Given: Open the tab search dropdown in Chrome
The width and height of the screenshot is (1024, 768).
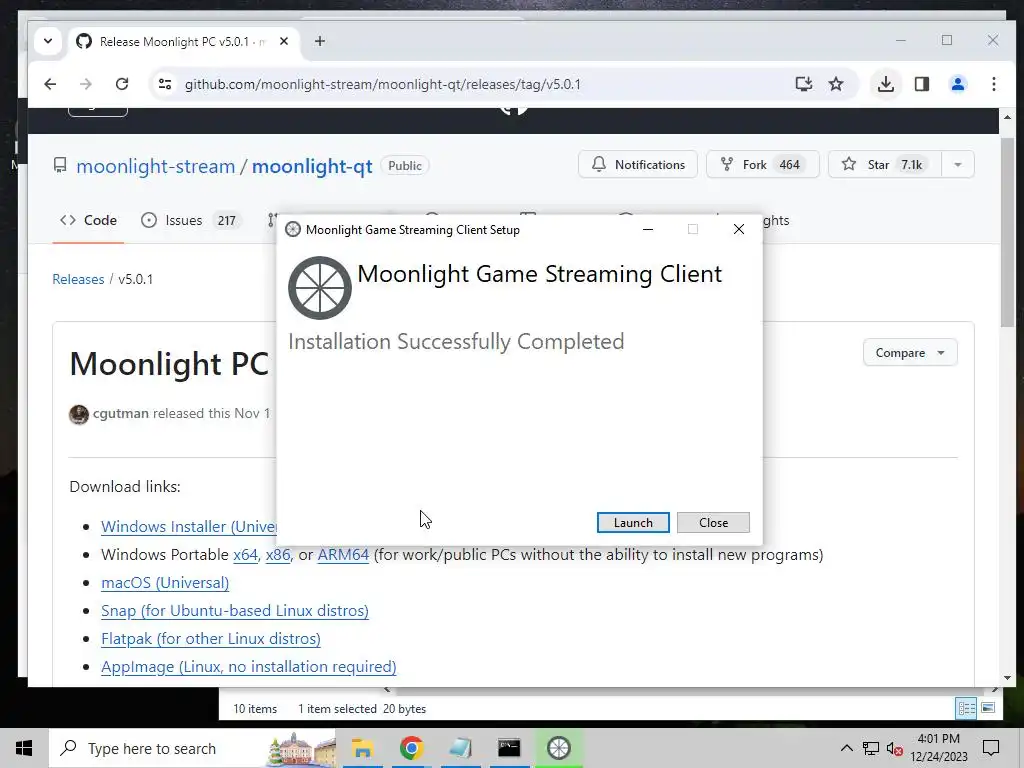Looking at the screenshot, I should coord(48,41).
